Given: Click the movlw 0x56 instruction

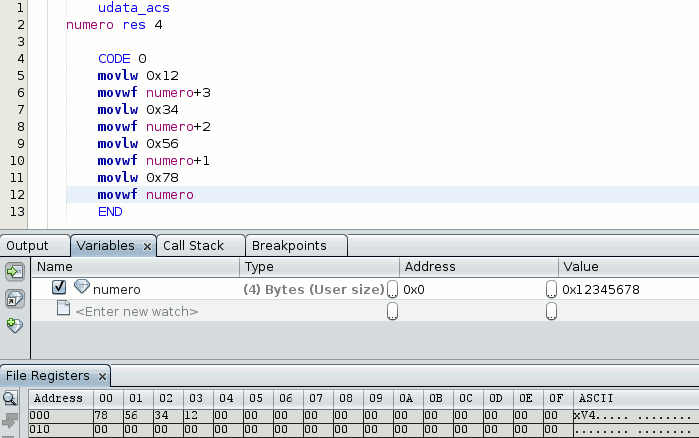Looking at the screenshot, I should point(138,143).
